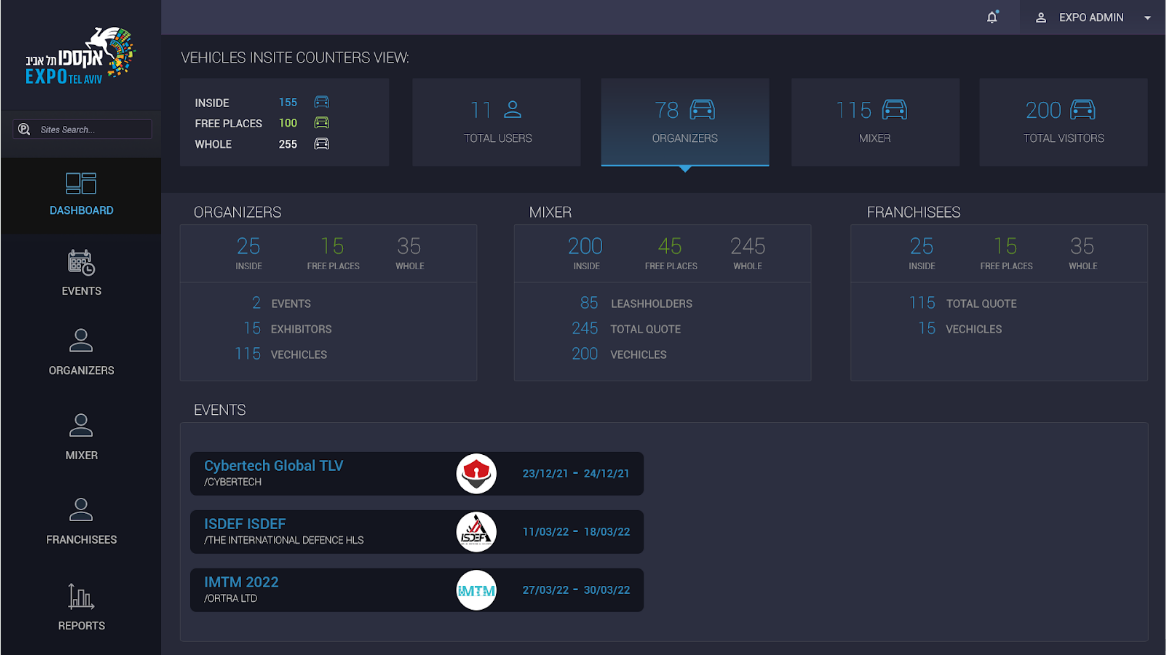Click the search magnifier icon in sidebar
Screen dimensions: 1166x655
click(25, 129)
